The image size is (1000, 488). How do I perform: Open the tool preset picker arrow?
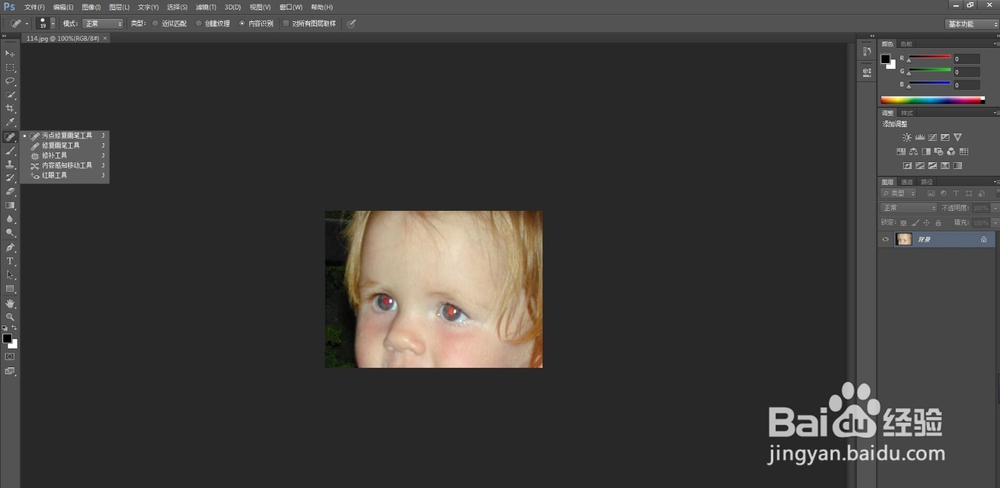click(27, 24)
